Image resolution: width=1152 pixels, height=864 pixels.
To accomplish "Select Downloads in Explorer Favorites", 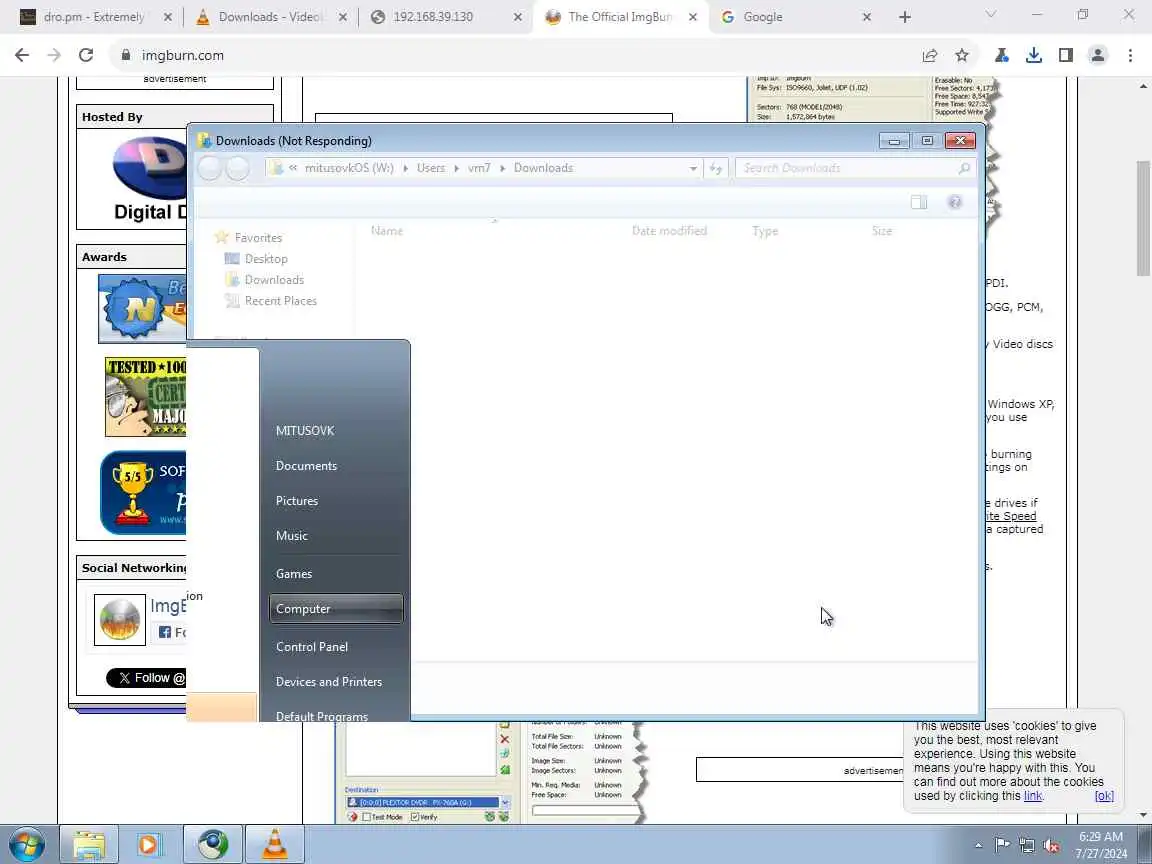I will click(274, 280).
